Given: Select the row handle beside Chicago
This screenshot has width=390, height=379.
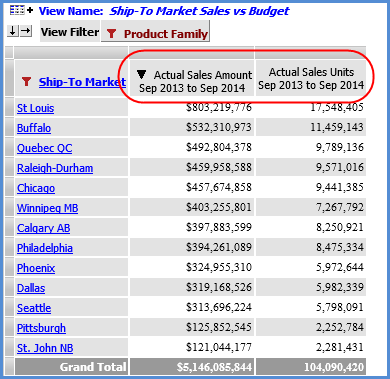Looking at the screenshot, I should click(x=9, y=187).
